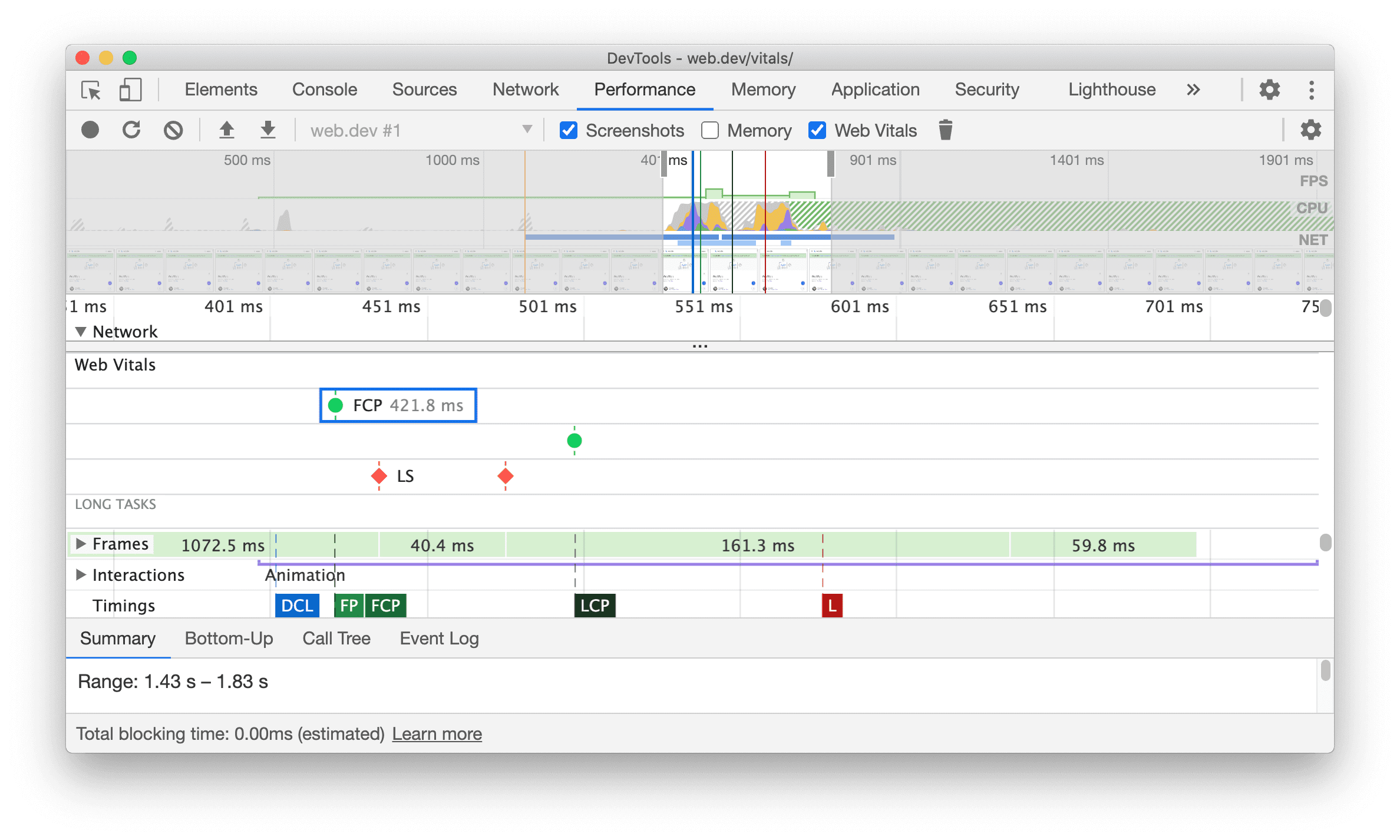Click the upload profile button
Screen dimensions: 1400x840
(225, 130)
